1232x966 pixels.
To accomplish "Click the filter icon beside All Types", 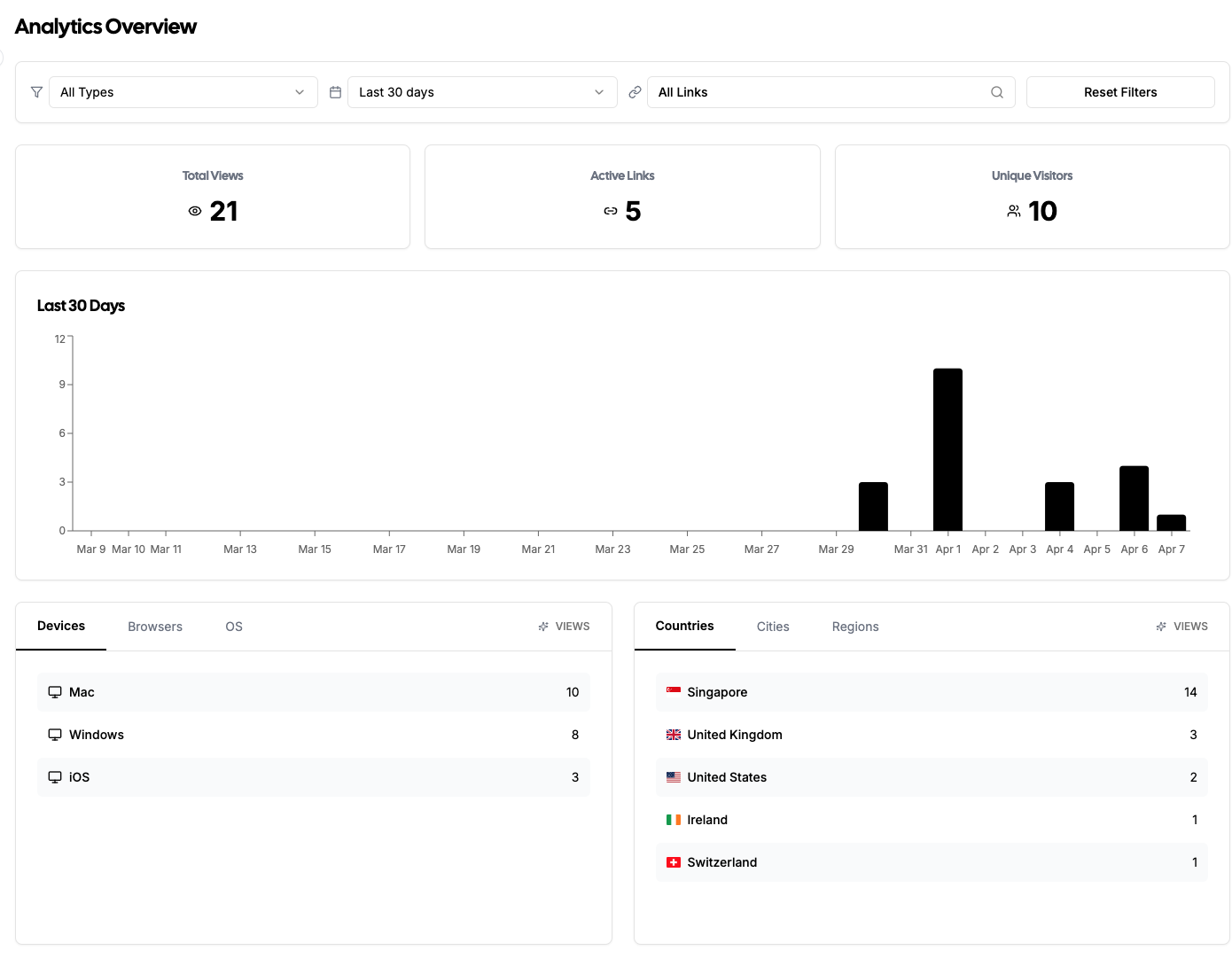I will pyautogui.click(x=36, y=92).
